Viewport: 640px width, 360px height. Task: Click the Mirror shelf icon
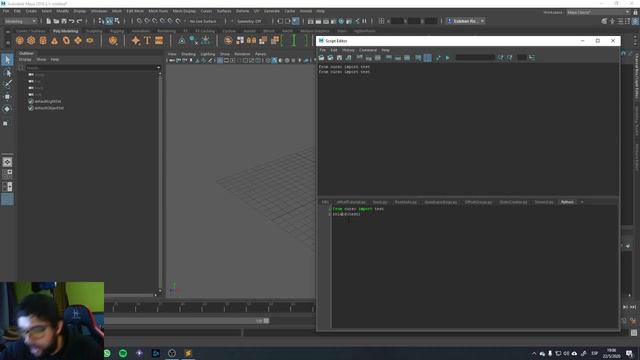point(251,40)
